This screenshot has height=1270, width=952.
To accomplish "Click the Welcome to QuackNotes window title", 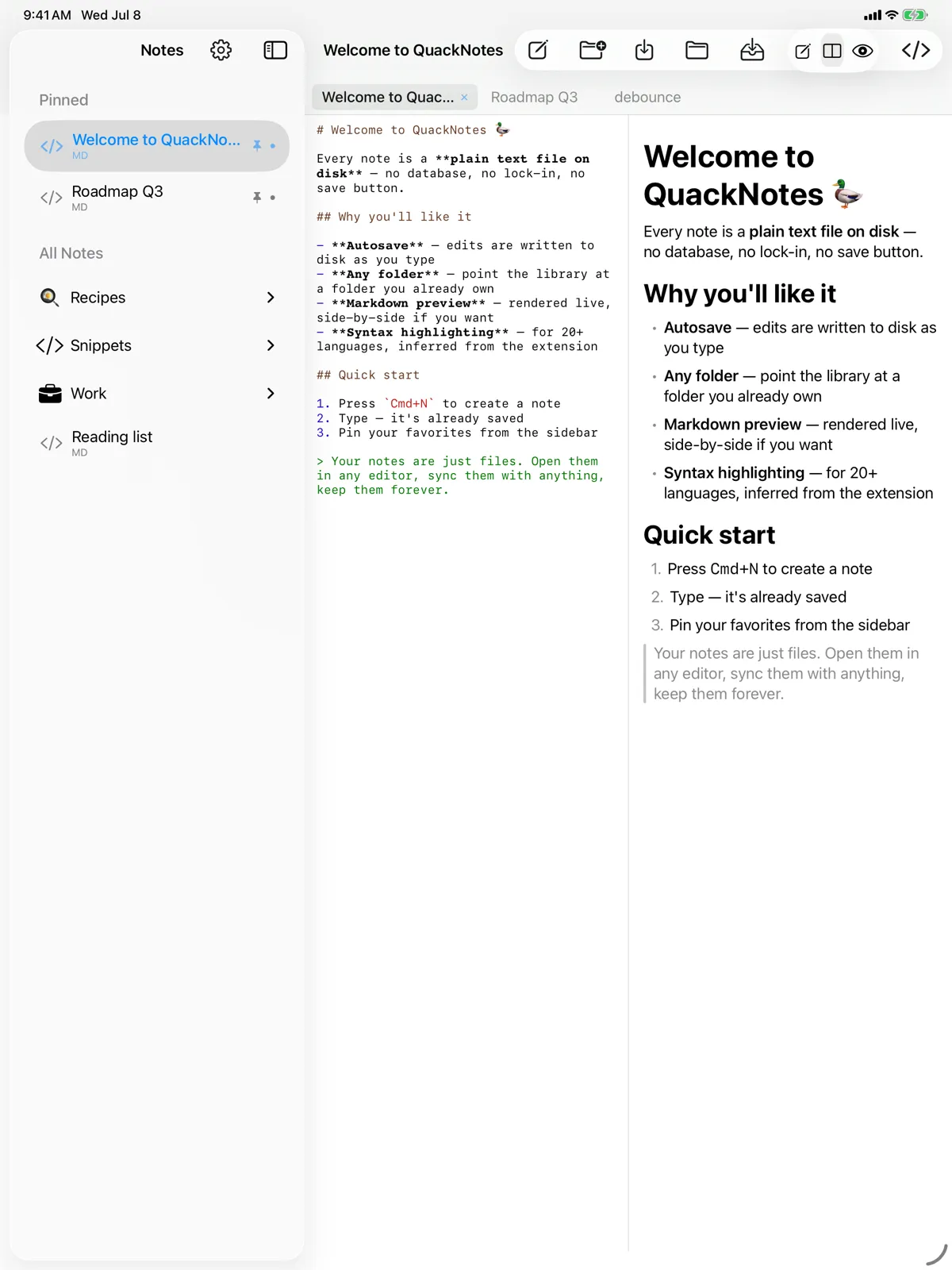I will 413,50.
